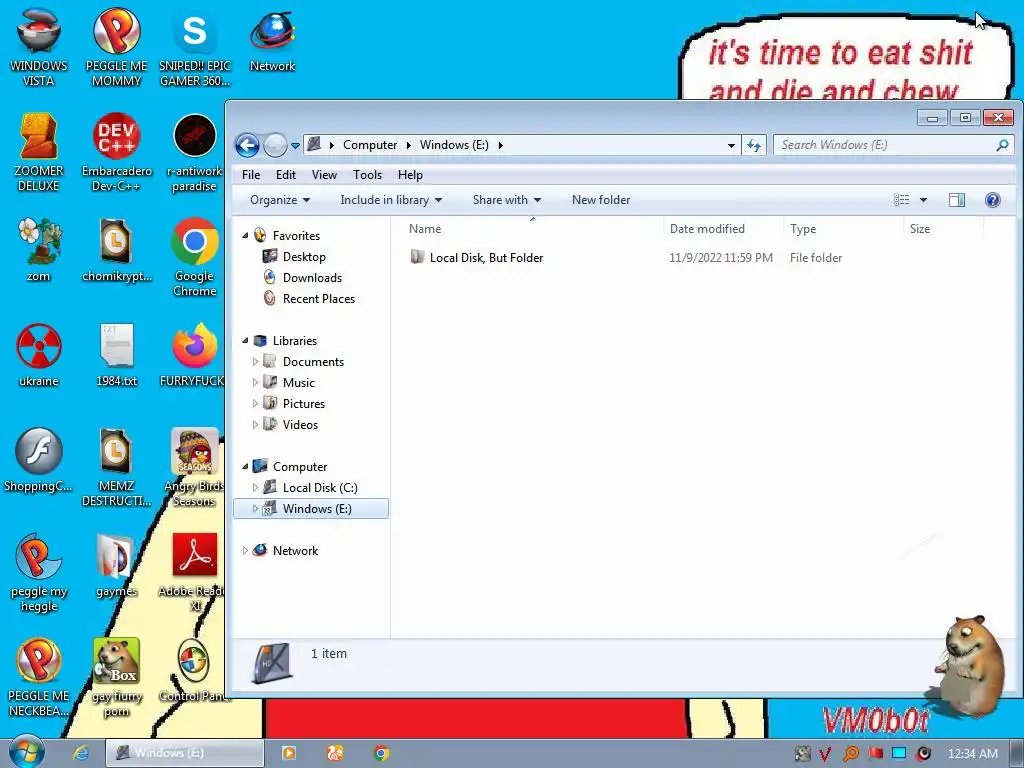Open the View menu
Image resolution: width=1024 pixels, height=768 pixels.
324,175
